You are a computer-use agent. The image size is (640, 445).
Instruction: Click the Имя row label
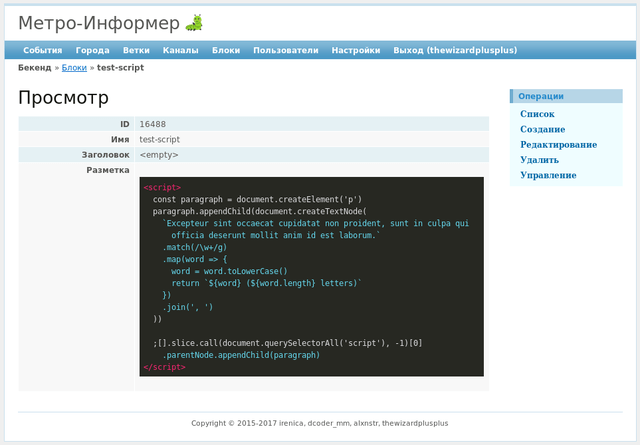coord(120,140)
